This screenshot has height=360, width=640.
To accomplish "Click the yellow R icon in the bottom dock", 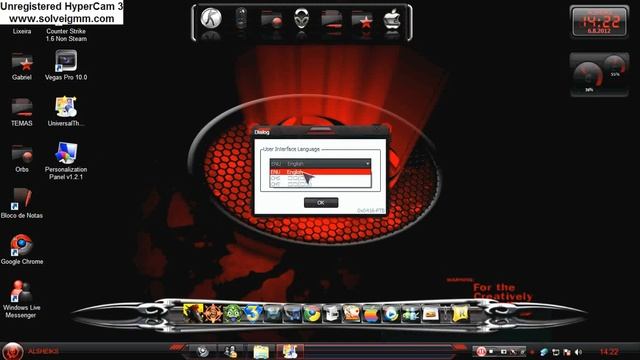I will click(460, 314).
